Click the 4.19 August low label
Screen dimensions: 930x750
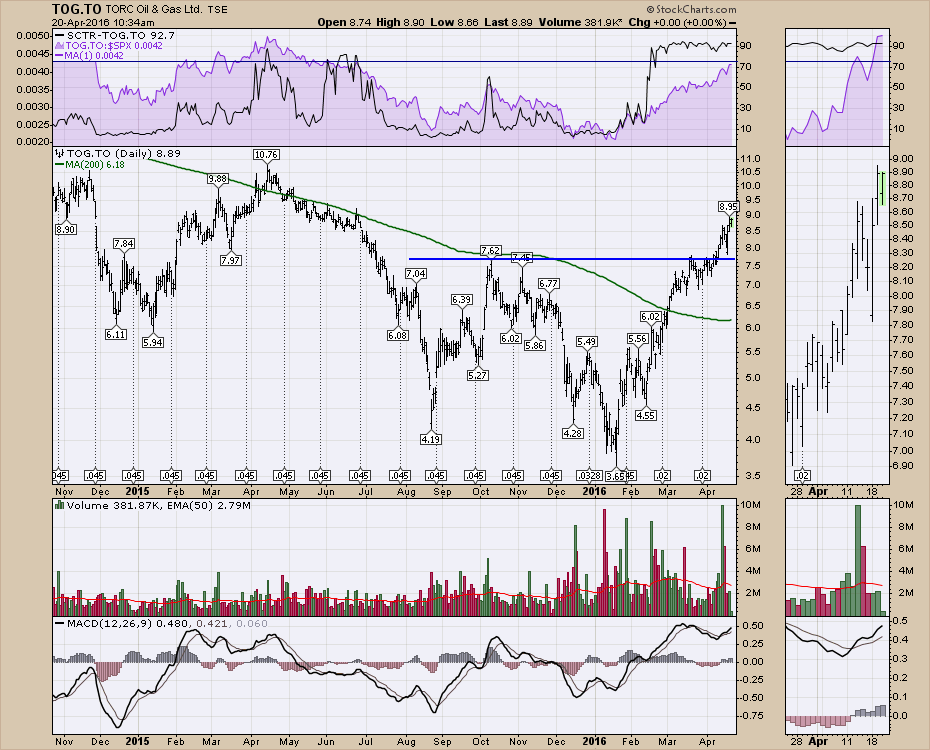[x=431, y=438]
